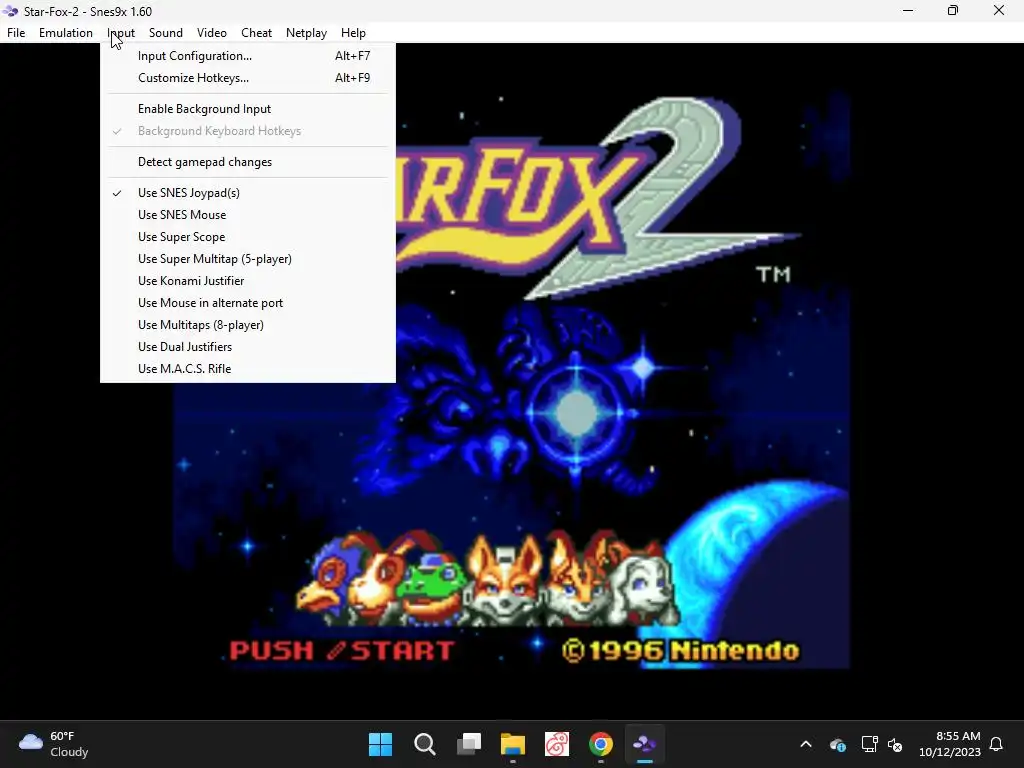1024x768 pixels.
Task: Open the network tray icon
Action: pos(869,744)
